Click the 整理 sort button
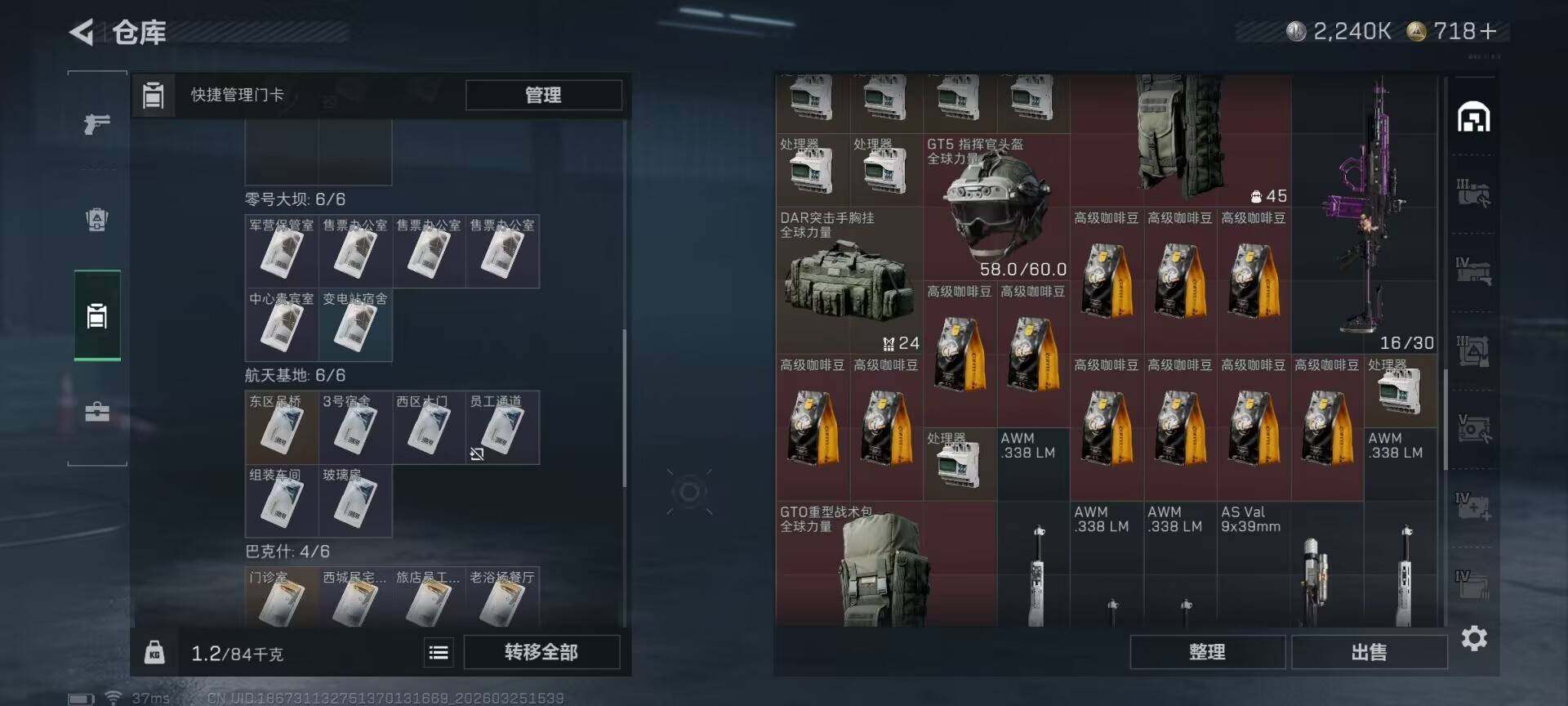Viewport: 1568px width, 706px height. (1207, 652)
